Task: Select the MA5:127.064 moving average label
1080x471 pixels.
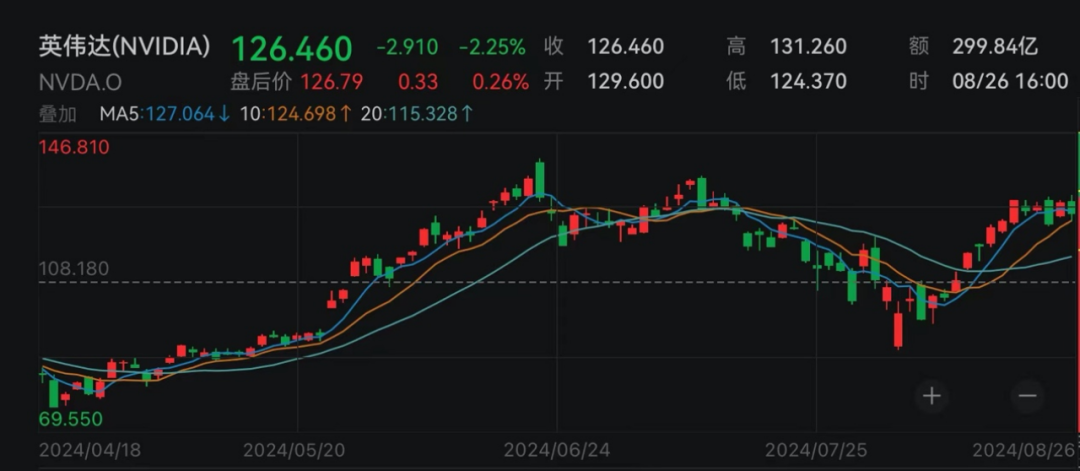Action: (165, 114)
